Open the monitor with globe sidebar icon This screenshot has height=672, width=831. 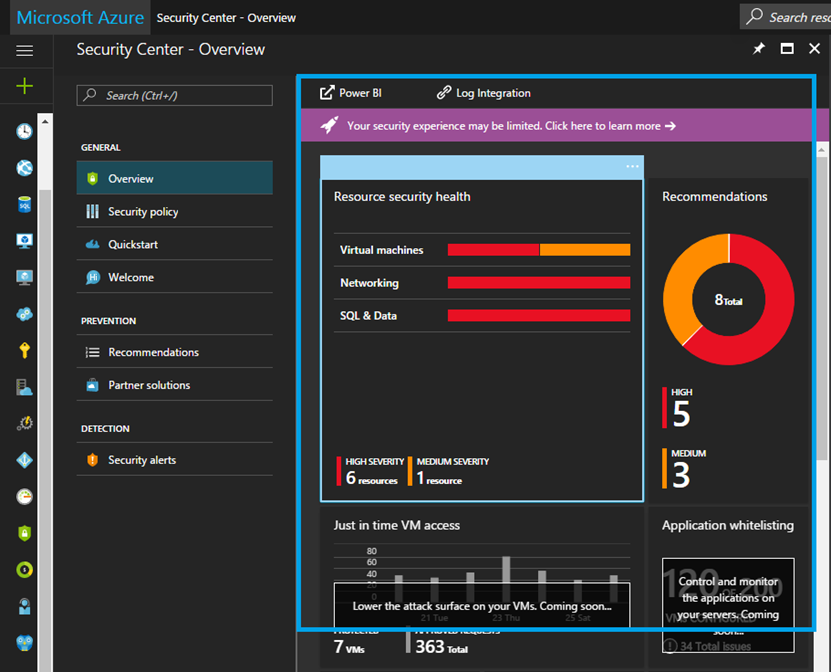[x=24, y=277]
